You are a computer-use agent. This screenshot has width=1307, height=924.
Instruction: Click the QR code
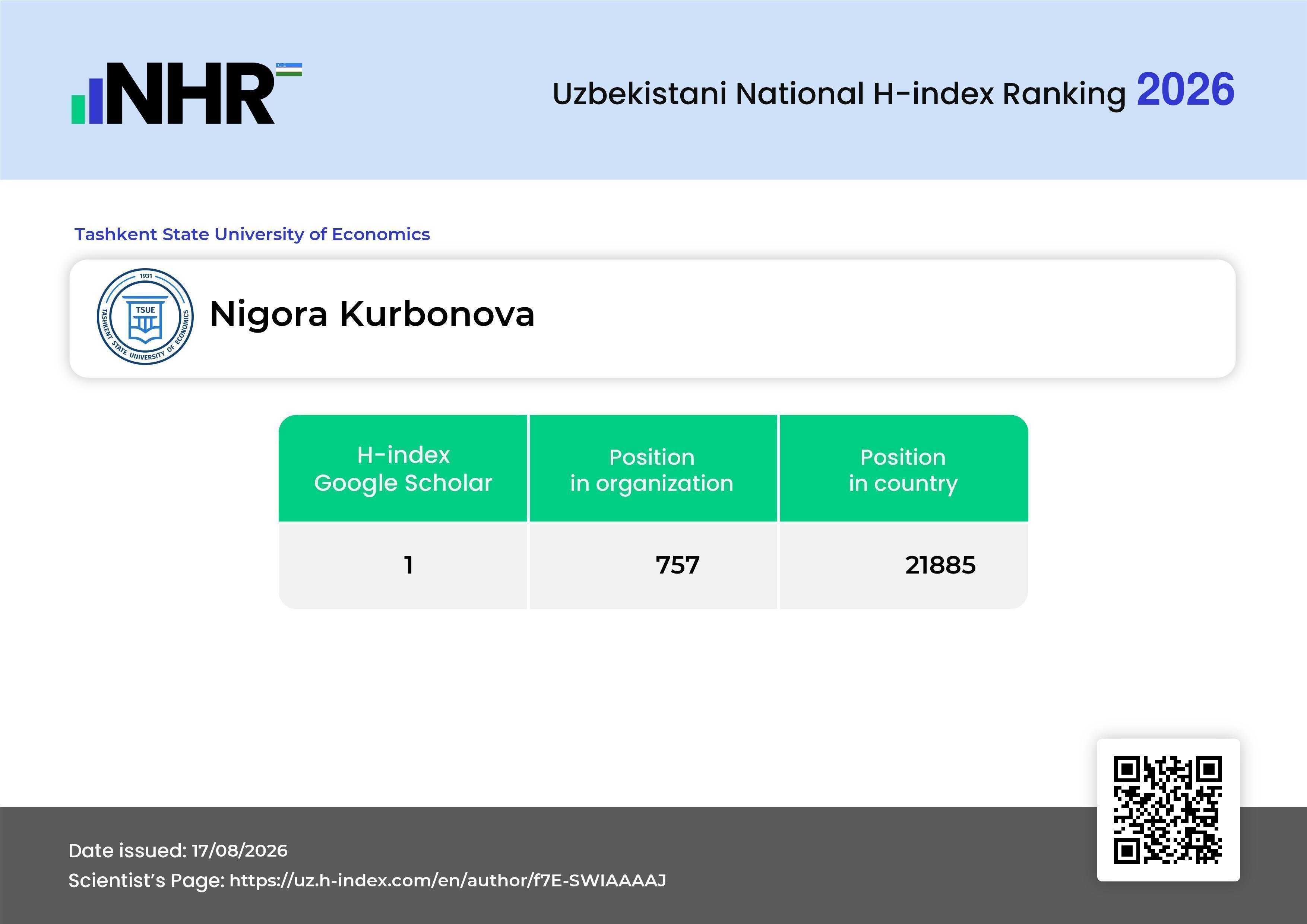1168,810
